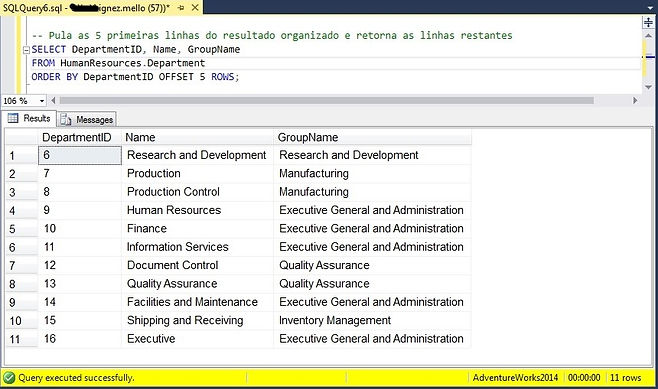Select row header number 7

click(x=22, y=266)
